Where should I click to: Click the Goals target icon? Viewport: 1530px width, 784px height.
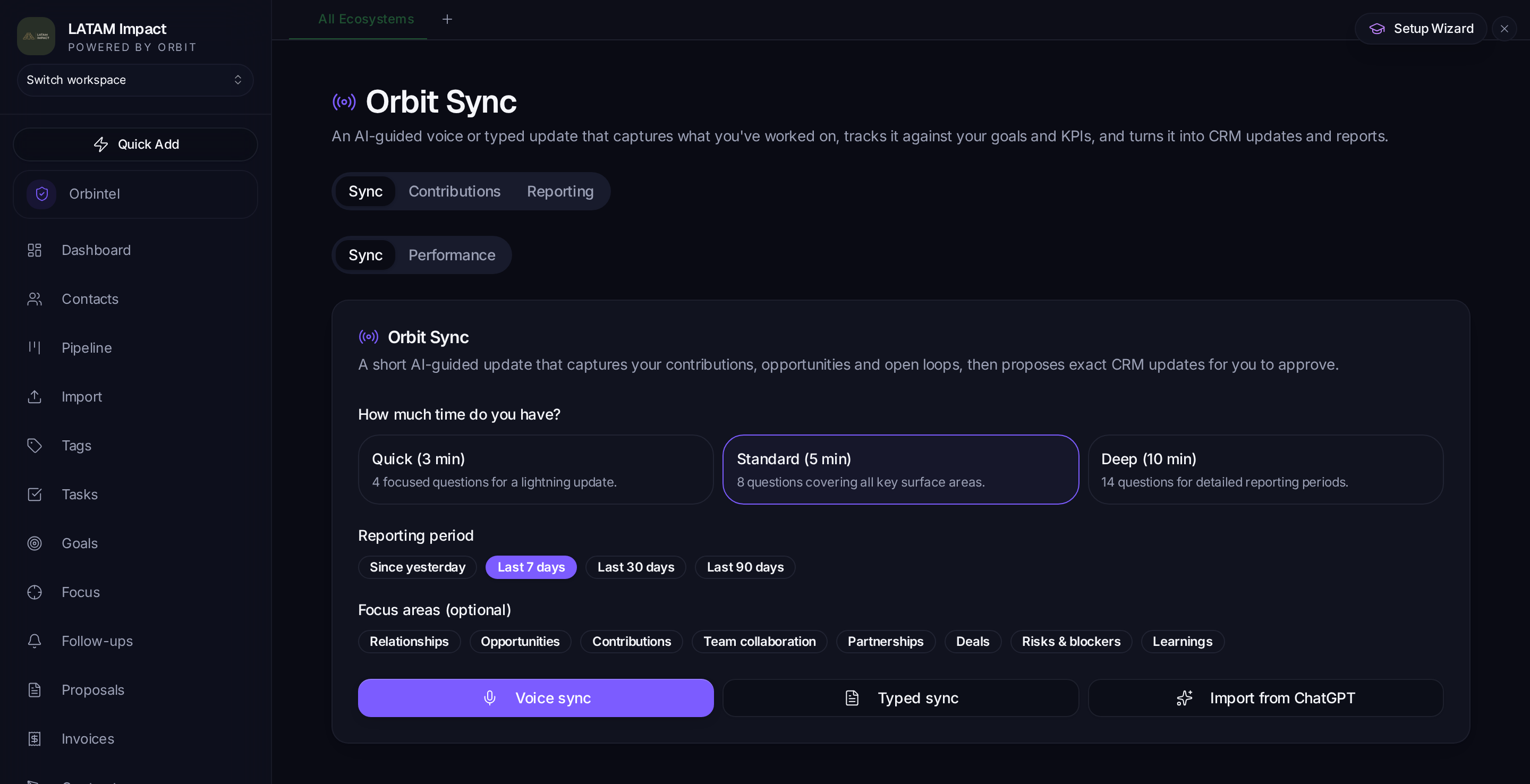tap(35, 543)
